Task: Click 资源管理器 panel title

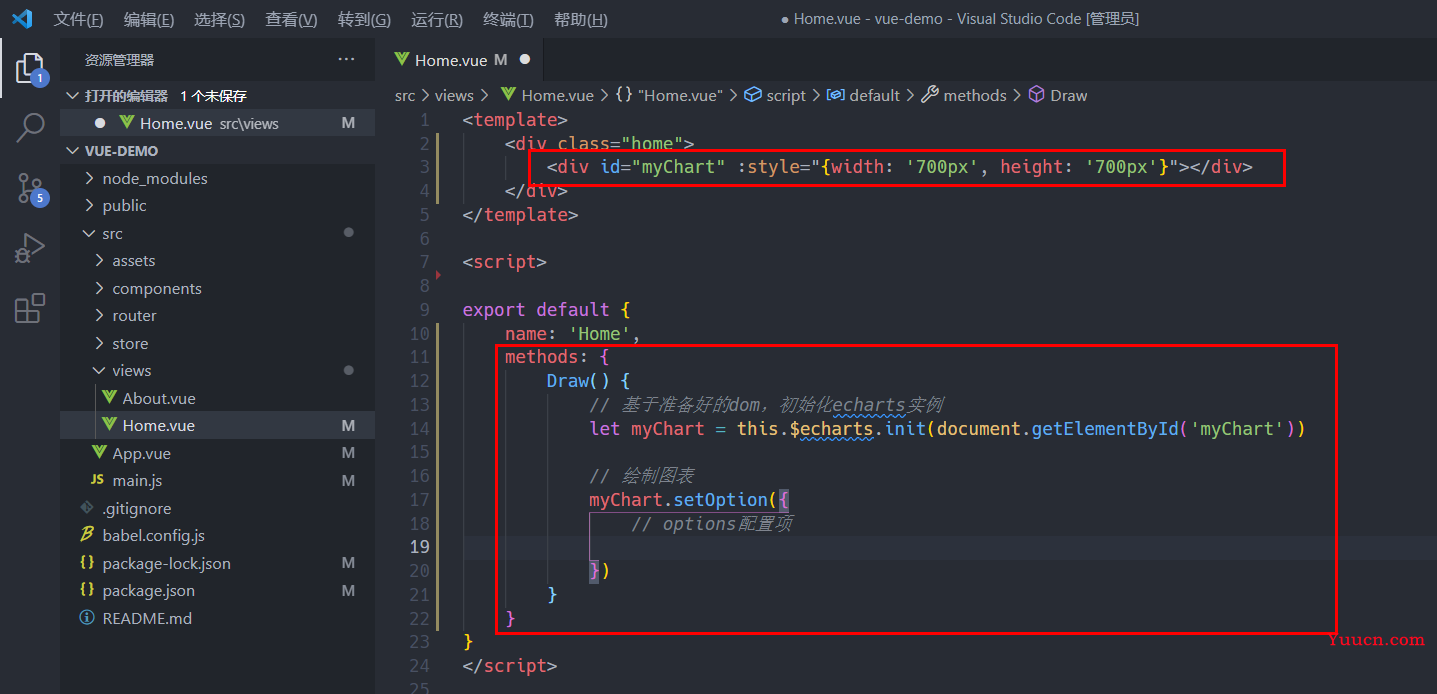Action: 120,60
